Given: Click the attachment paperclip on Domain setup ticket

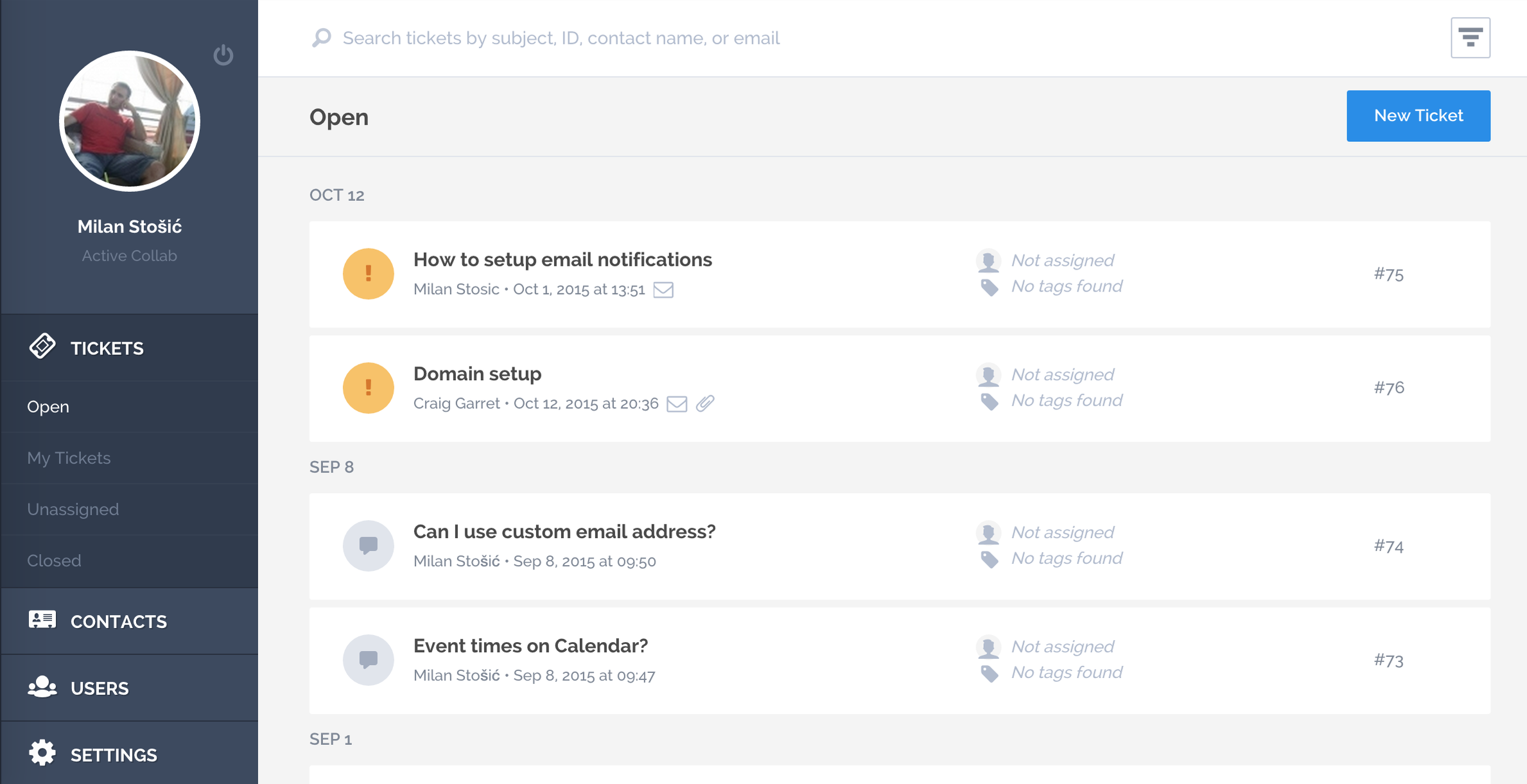Looking at the screenshot, I should pos(705,403).
